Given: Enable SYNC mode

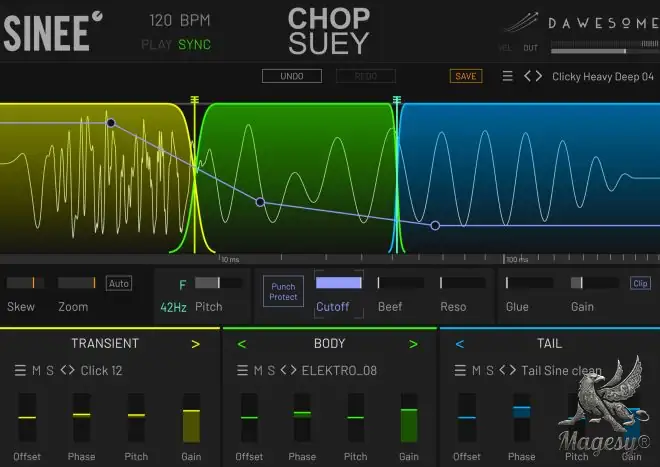Looking at the screenshot, I should coord(194,45).
